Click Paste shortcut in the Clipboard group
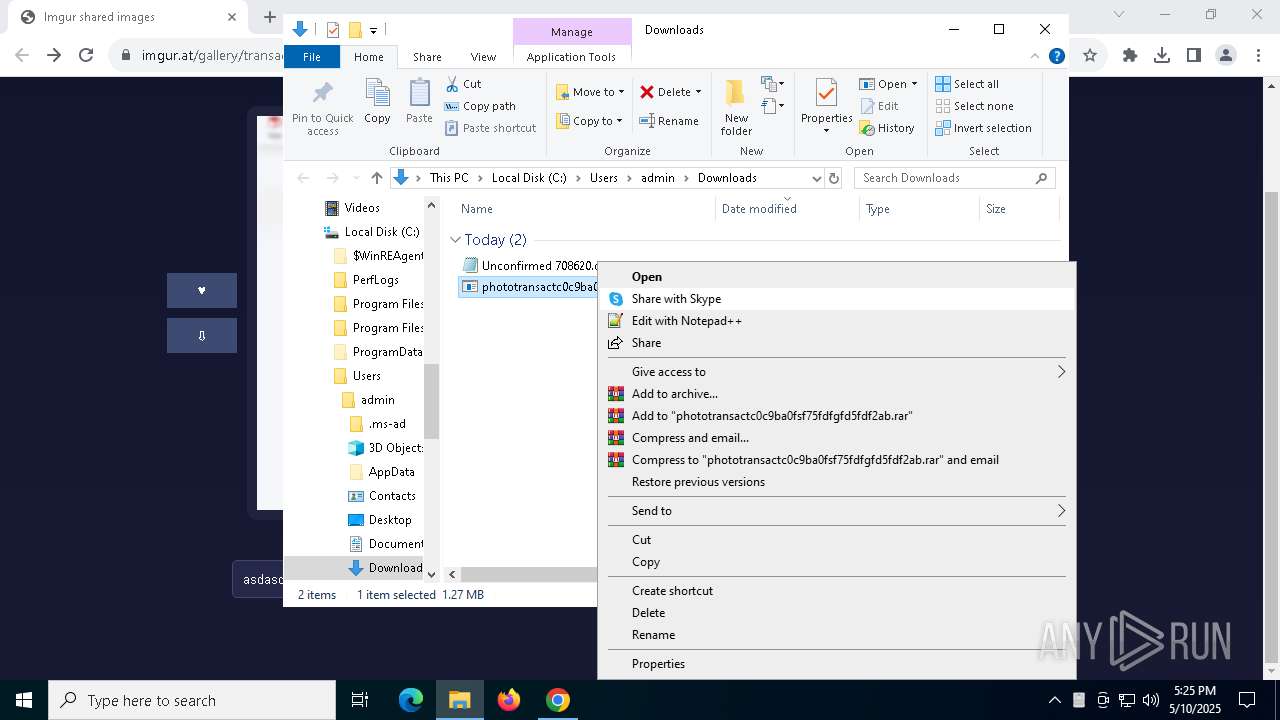1280x720 pixels. pyautogui.click(x=490, y=128)
